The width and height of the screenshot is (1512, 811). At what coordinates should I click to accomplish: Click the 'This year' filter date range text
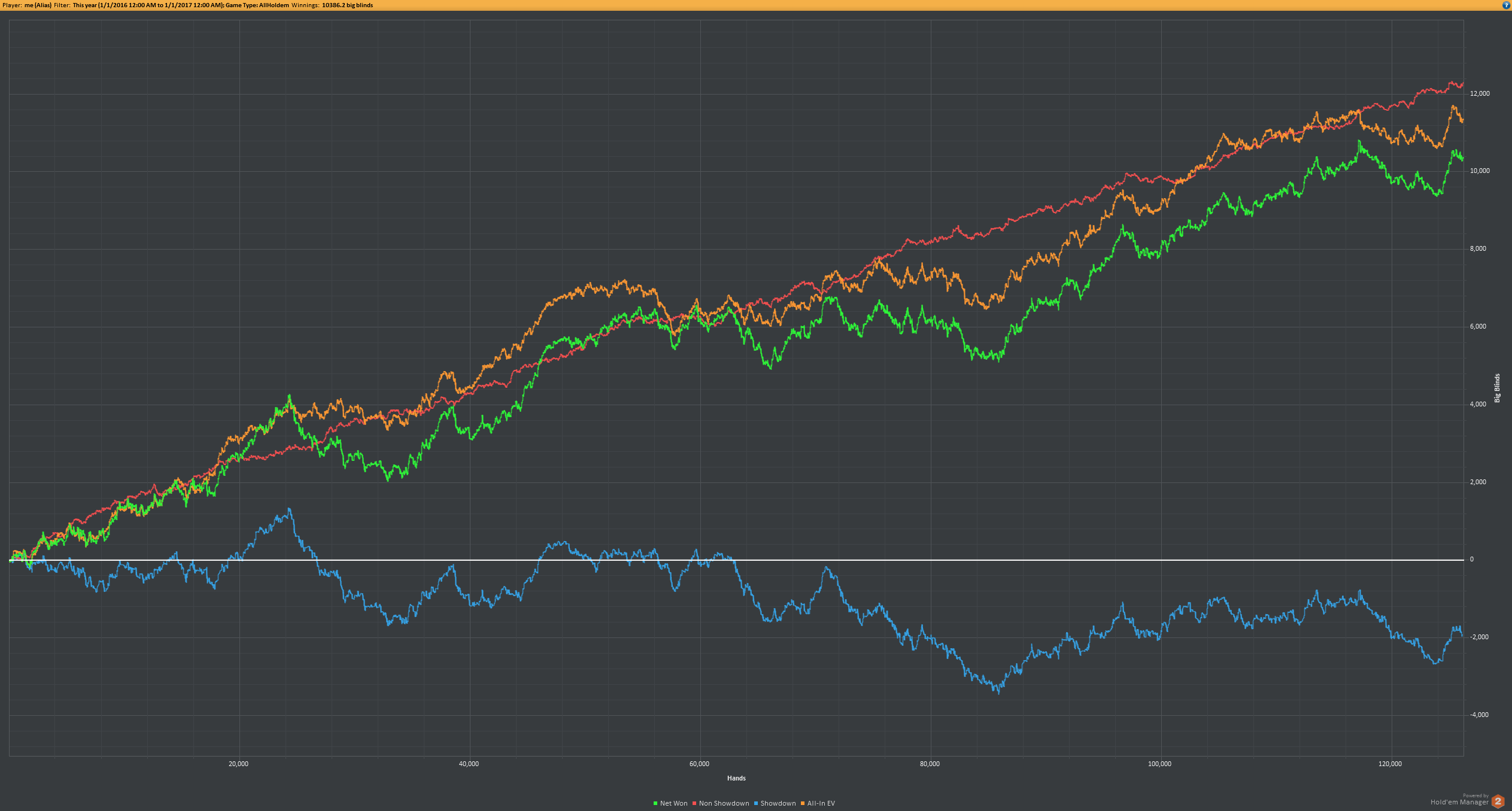point(148,5)
